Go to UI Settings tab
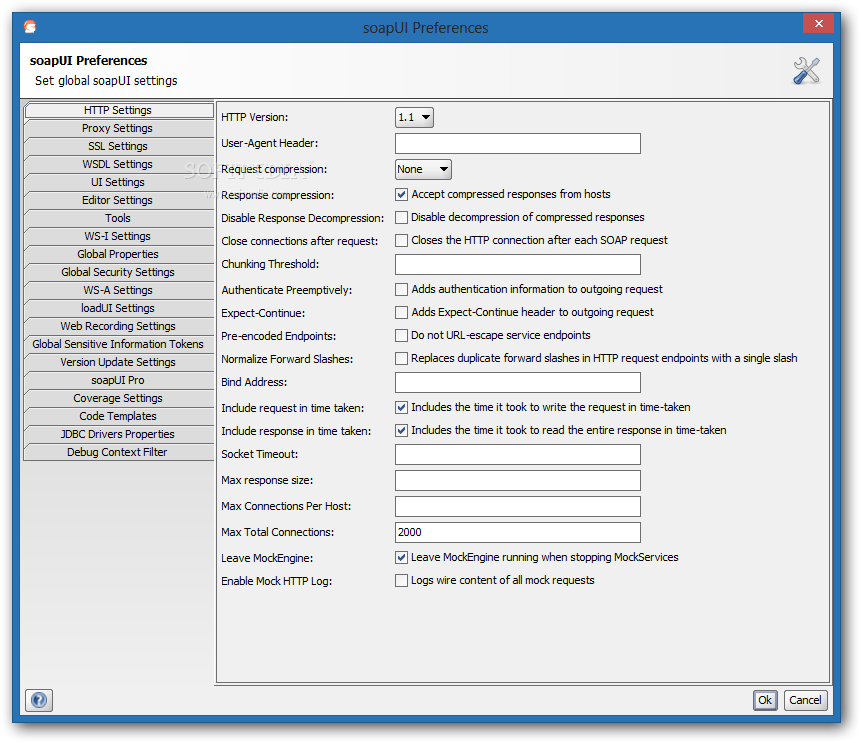 tap(119, 182)
